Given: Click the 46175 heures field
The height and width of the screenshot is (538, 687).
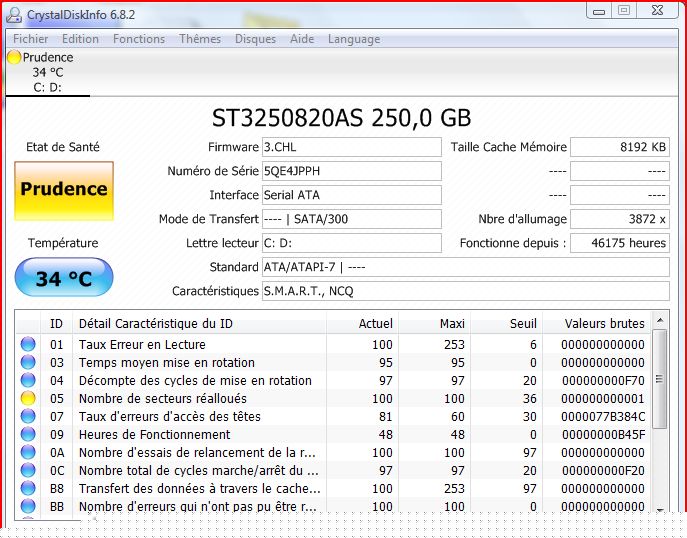Looking at the screenshot, I should tap(620, 243).
